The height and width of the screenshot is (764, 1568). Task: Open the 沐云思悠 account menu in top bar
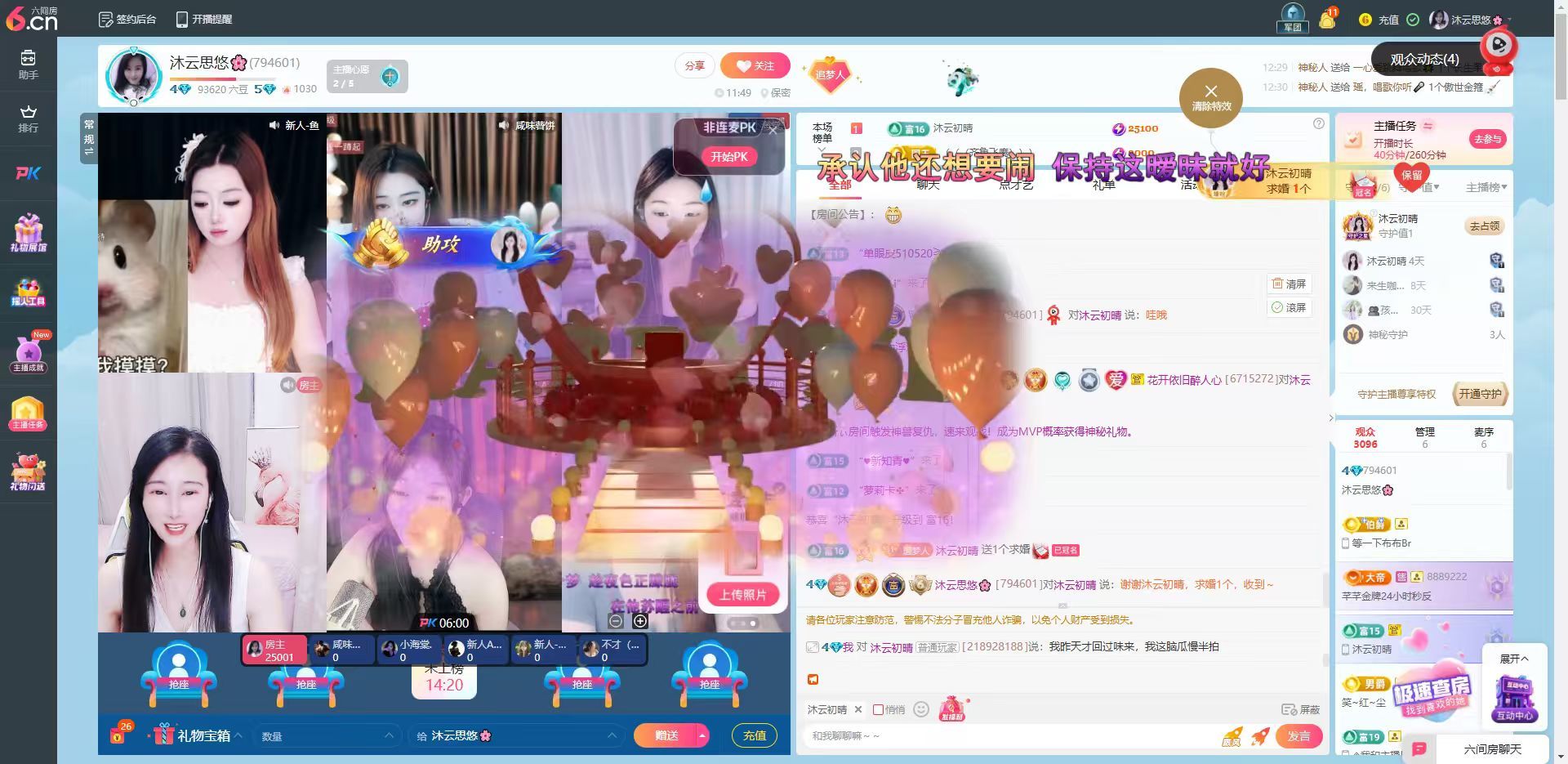tap(1470, 20)
